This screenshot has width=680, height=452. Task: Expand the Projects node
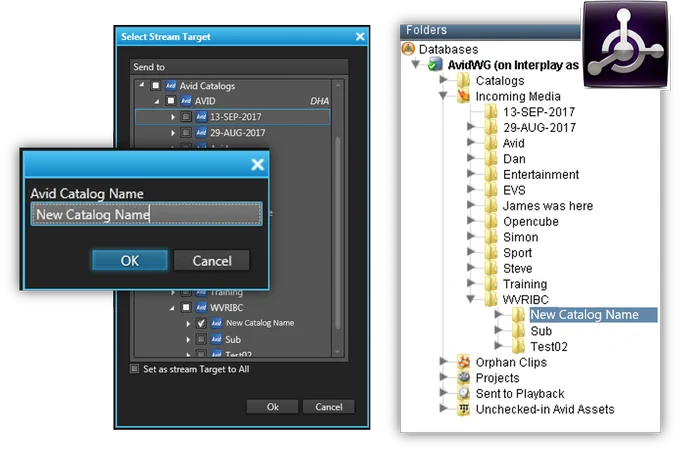443,377
